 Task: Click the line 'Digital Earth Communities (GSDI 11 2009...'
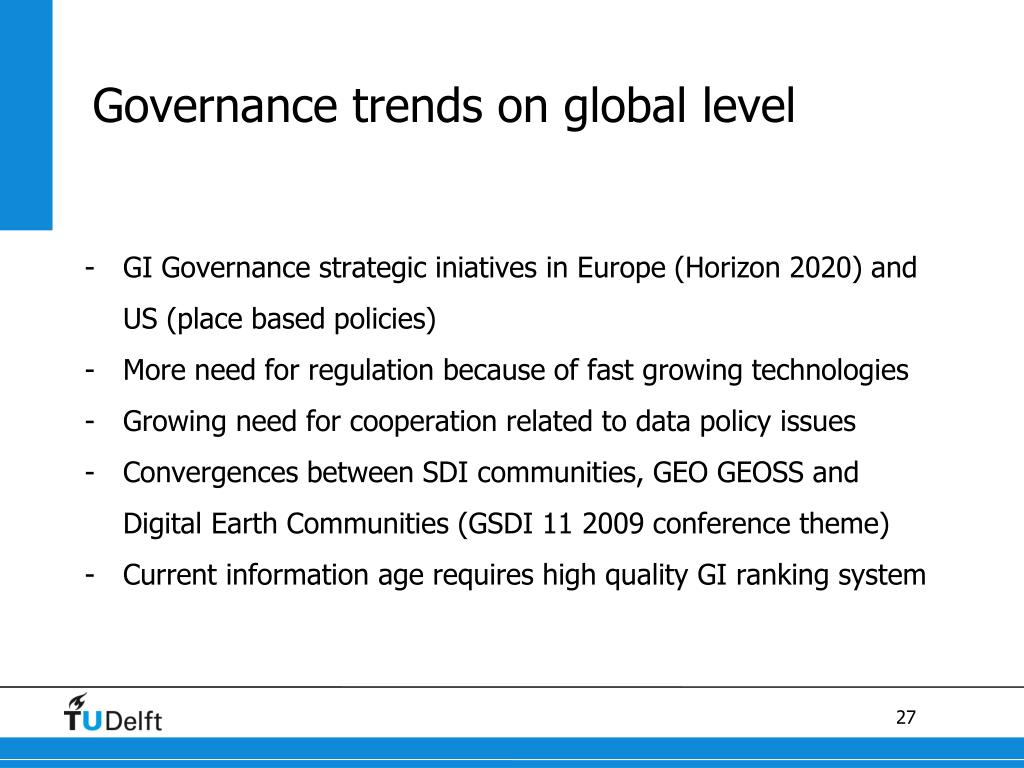506,524
